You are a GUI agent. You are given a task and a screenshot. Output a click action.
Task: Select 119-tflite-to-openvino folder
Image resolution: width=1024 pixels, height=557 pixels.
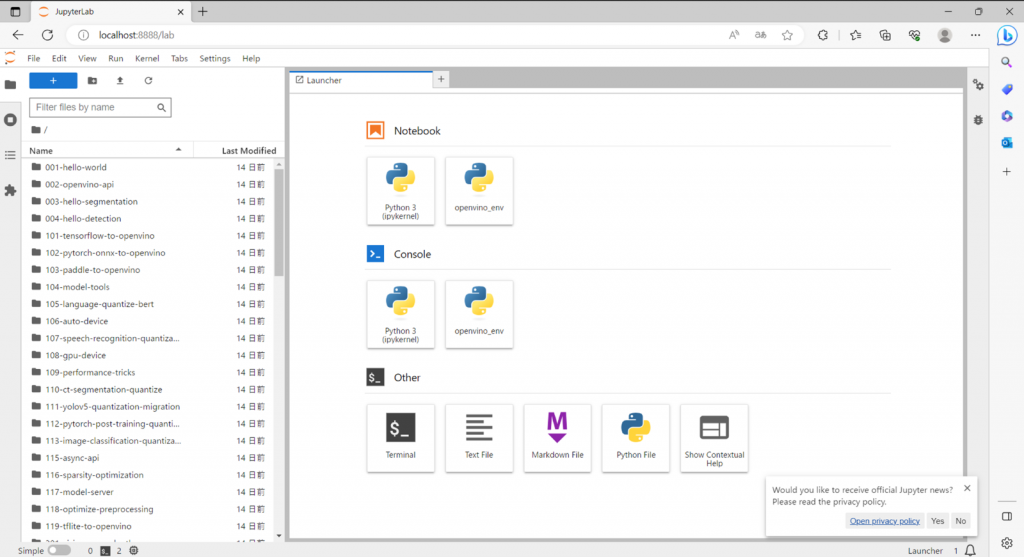(150, 526)
